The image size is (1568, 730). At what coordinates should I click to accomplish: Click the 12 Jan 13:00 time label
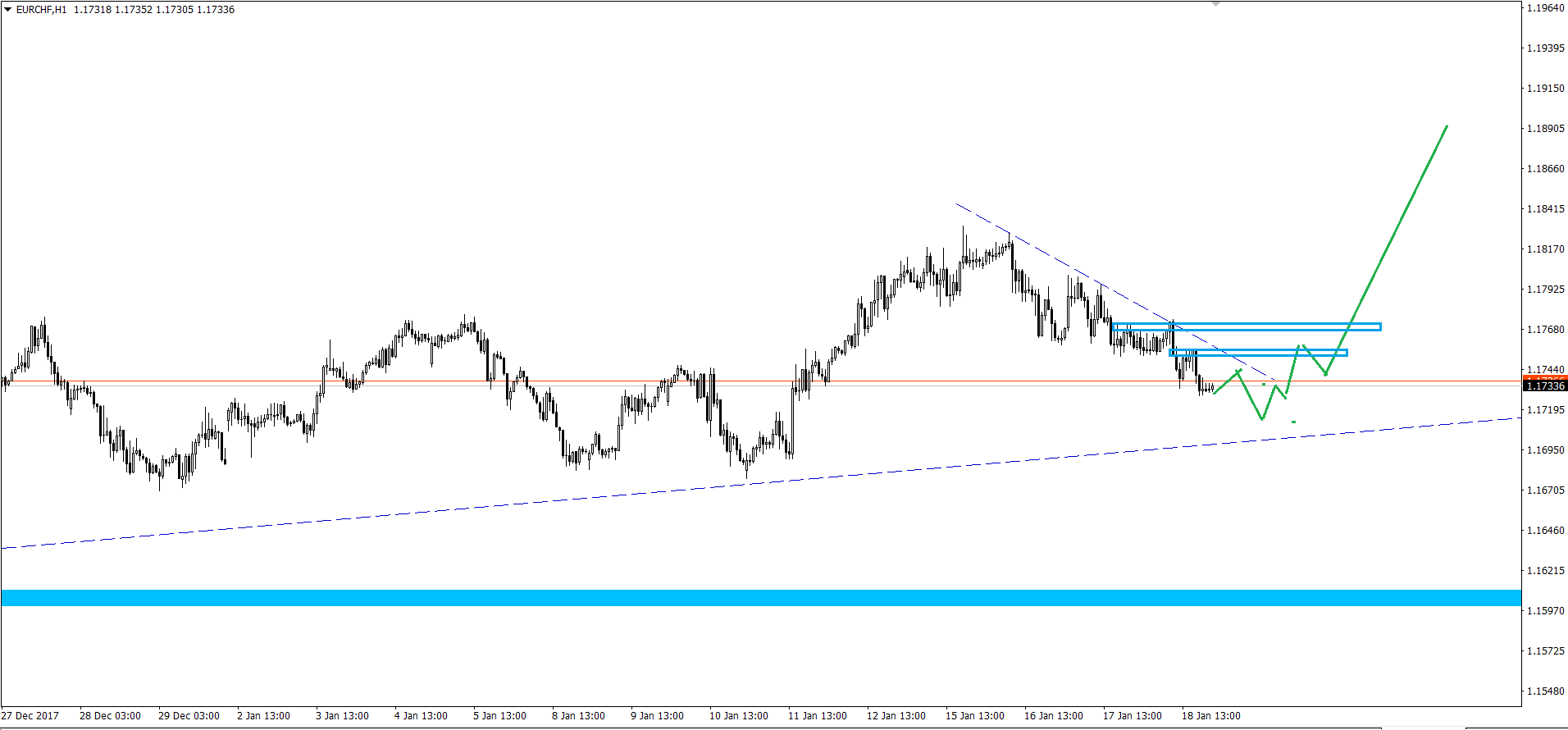pyautogui.click(x=896, y=716)
